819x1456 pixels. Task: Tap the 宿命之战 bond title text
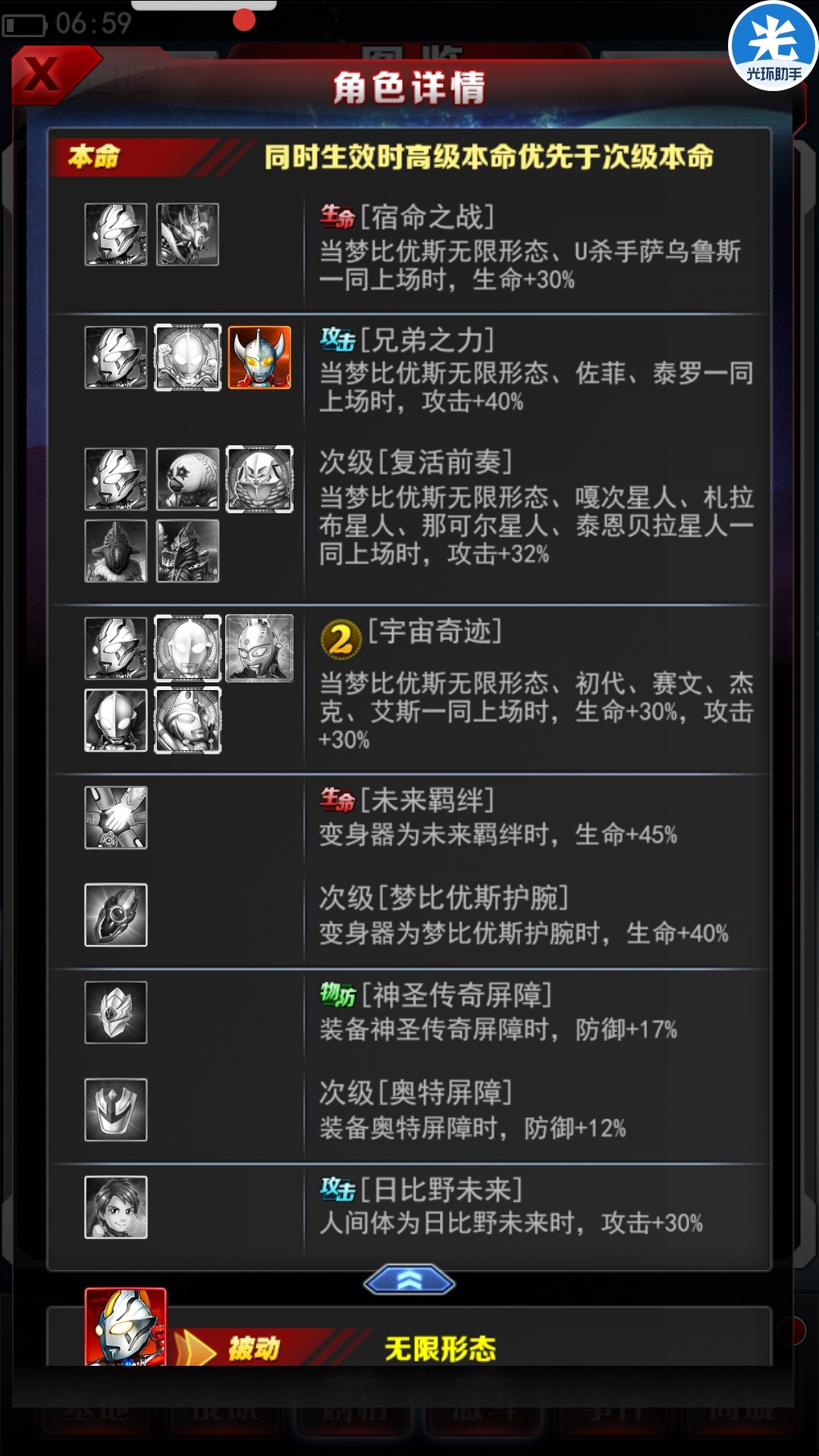(427, 217)
